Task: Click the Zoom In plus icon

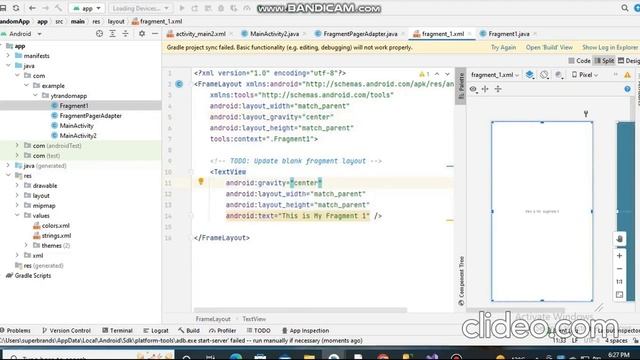Action: pos(619,256)
